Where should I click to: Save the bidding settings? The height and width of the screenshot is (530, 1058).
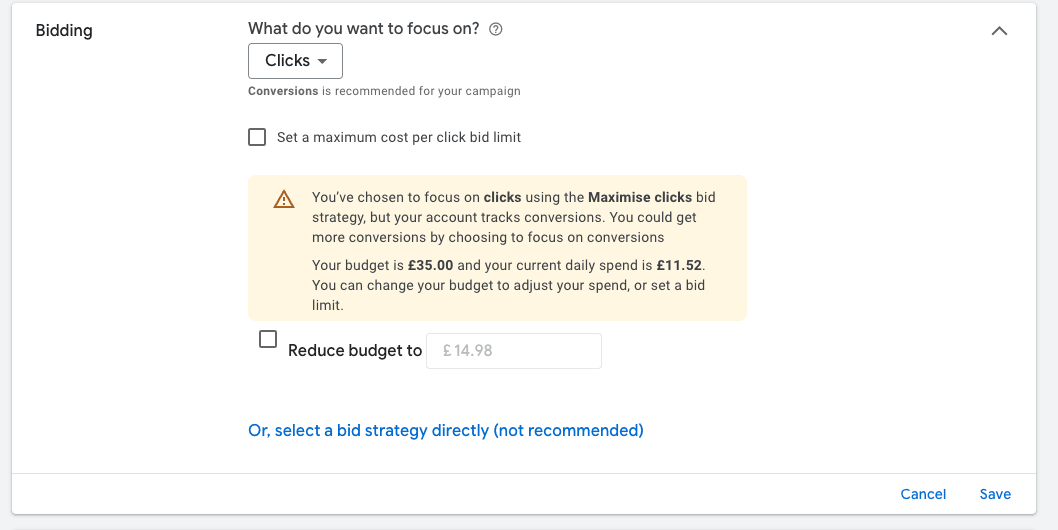(995, 494)
